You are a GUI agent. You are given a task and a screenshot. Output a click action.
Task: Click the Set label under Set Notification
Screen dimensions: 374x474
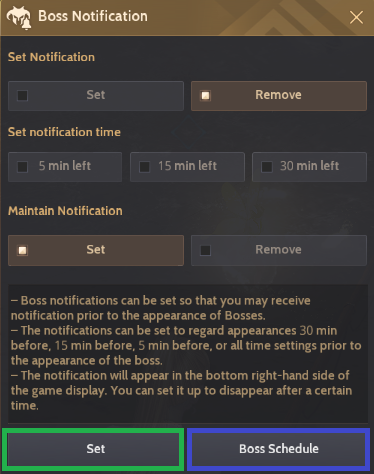(x=96, y=95)
